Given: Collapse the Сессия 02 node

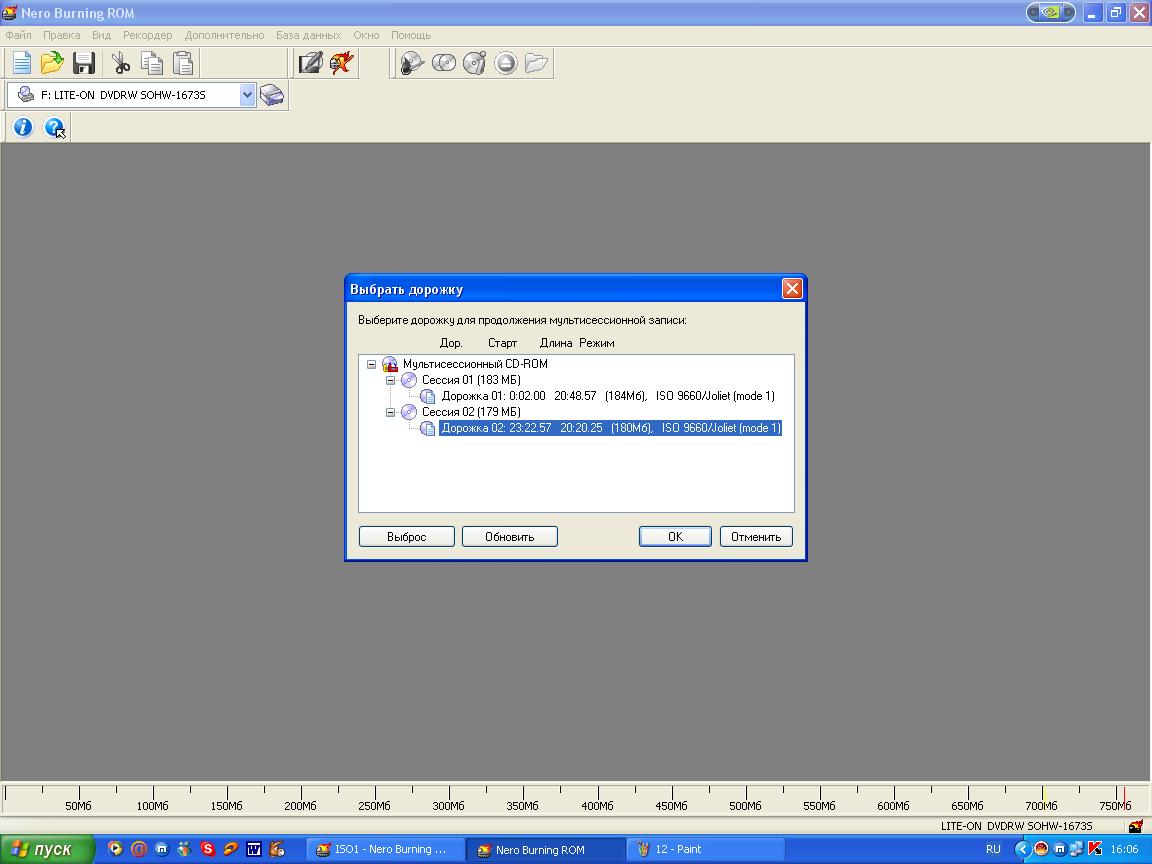Looking at the screenshot, I should (390, 412).
